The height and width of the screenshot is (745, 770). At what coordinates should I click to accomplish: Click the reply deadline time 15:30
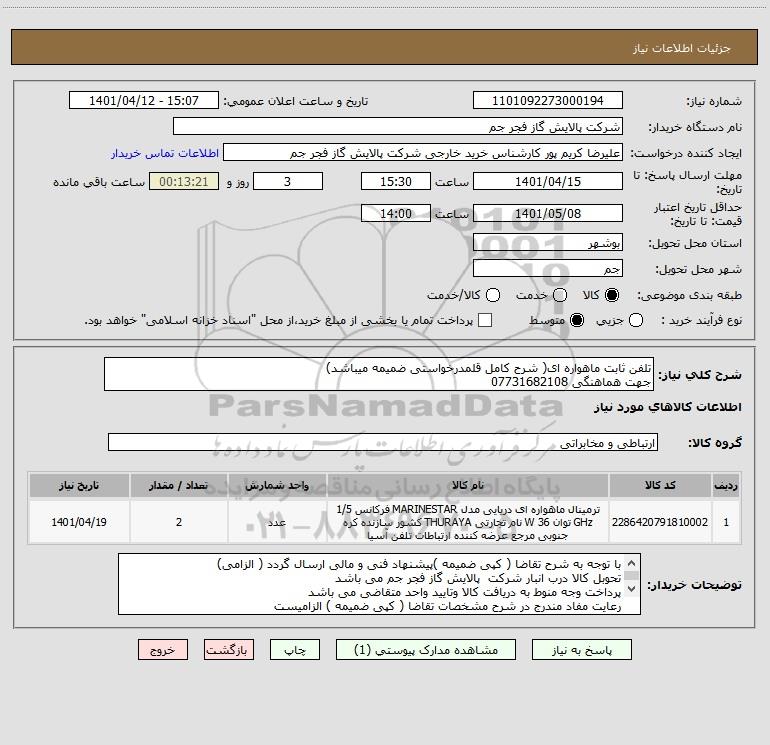(396, 181)
